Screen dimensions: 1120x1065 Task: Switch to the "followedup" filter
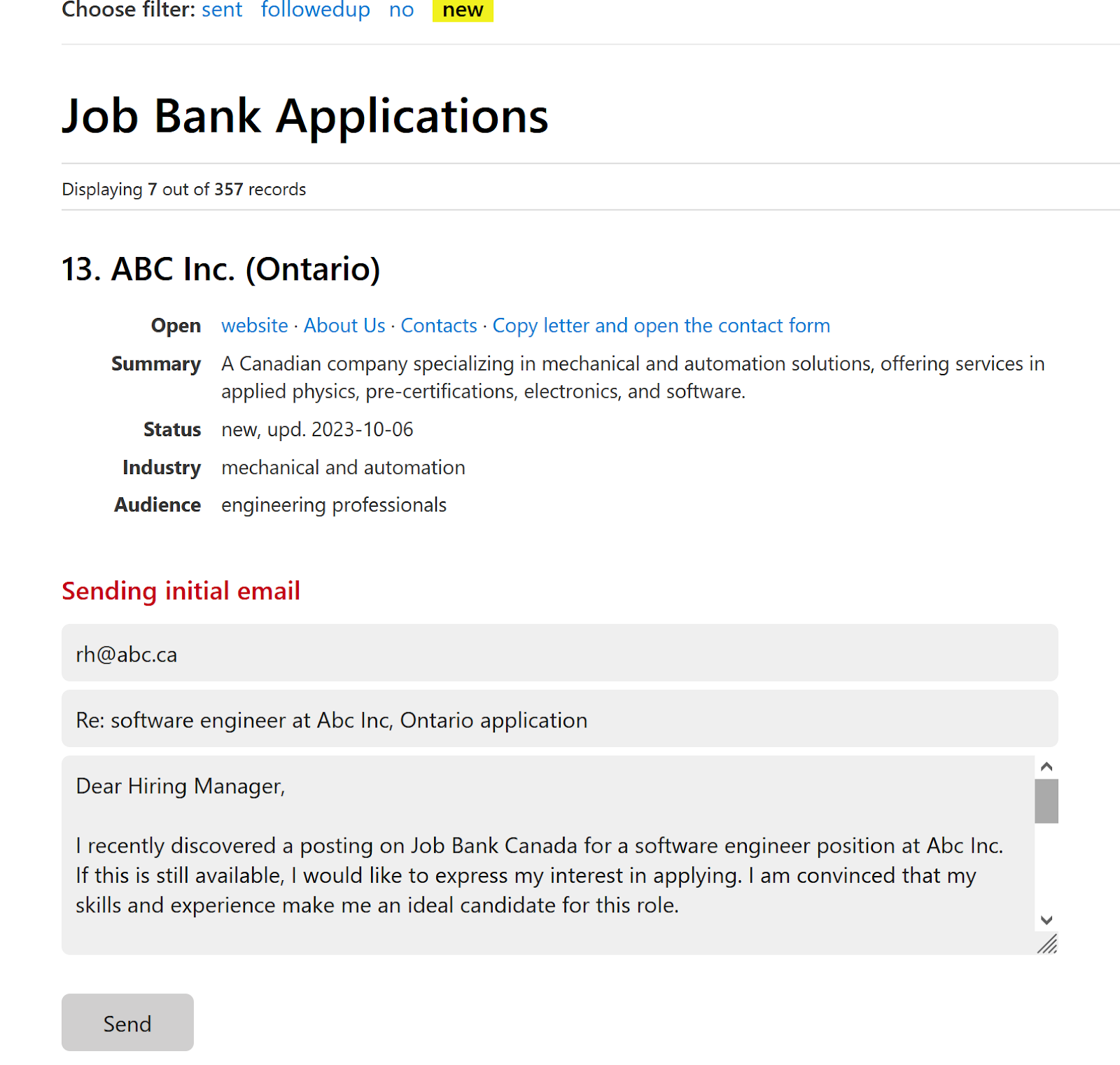pos(315,10)
